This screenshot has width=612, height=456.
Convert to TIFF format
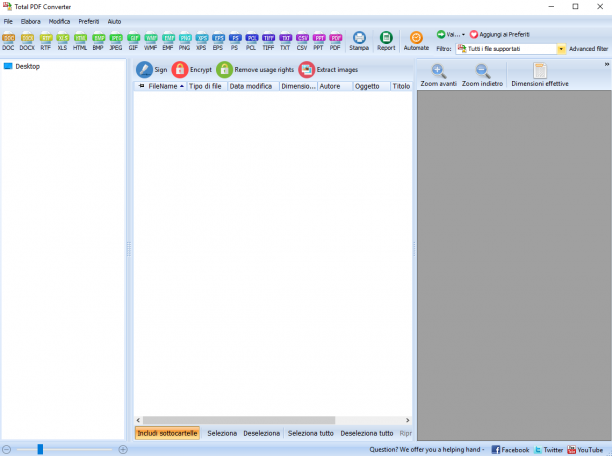[x=268, y=41]
